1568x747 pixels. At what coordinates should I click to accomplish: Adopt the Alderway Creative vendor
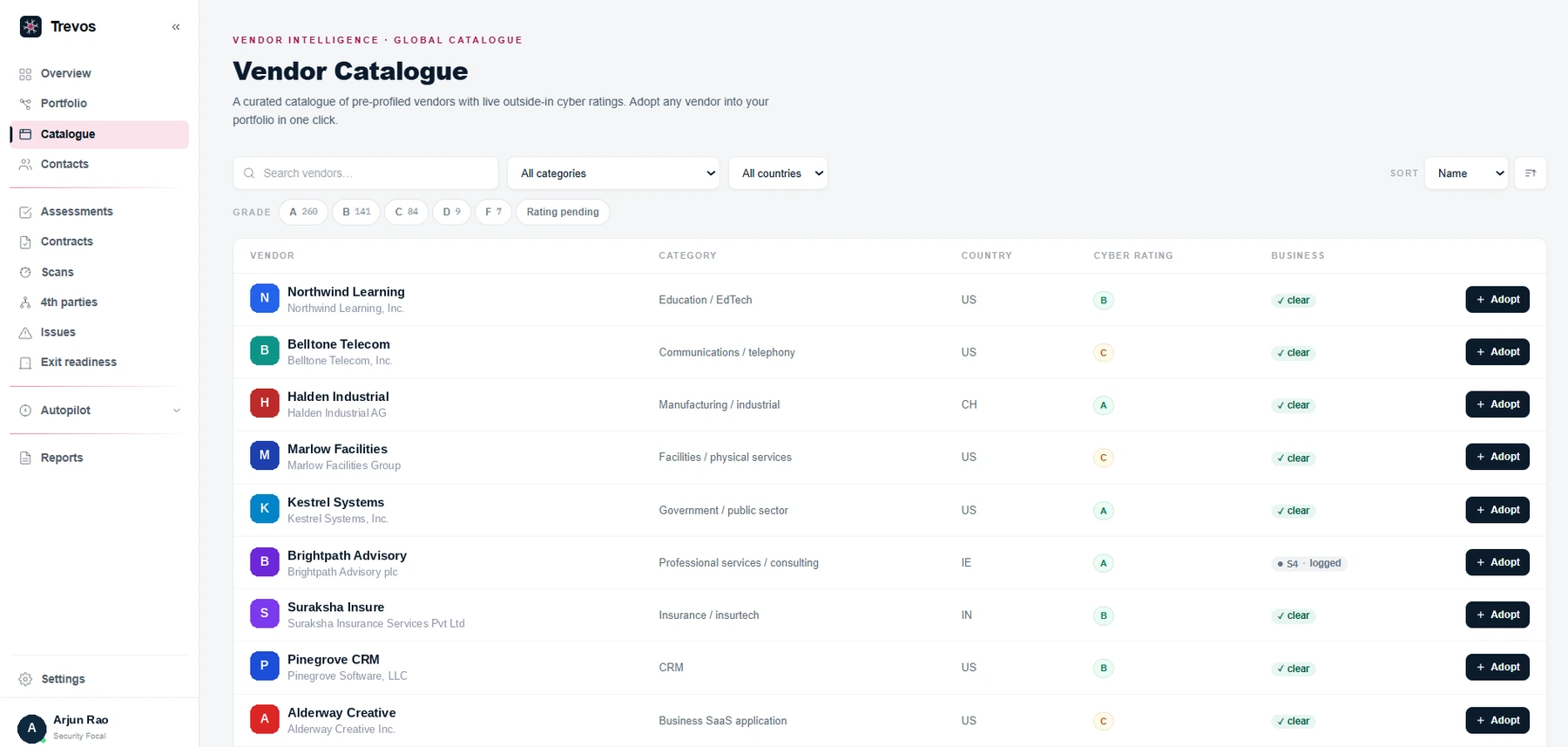pyautogui.click(x=1497, y=720)
